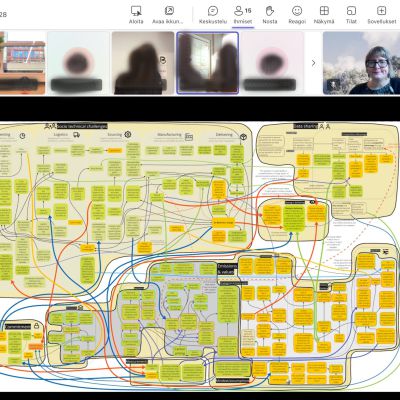Click the Delivering box icon in diagram
This screenshot has height=400, width=400.
click(244, 137)
